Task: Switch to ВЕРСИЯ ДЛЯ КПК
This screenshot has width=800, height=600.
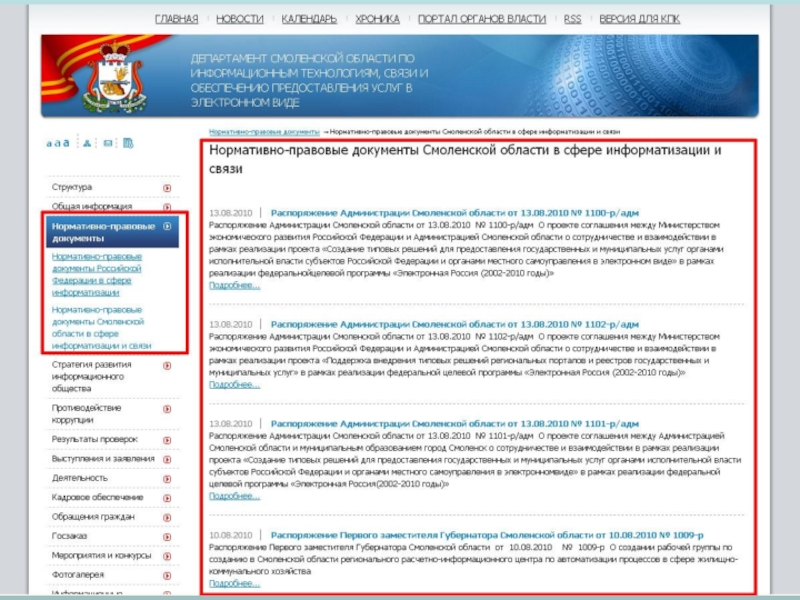Action: tap(640, 19)
